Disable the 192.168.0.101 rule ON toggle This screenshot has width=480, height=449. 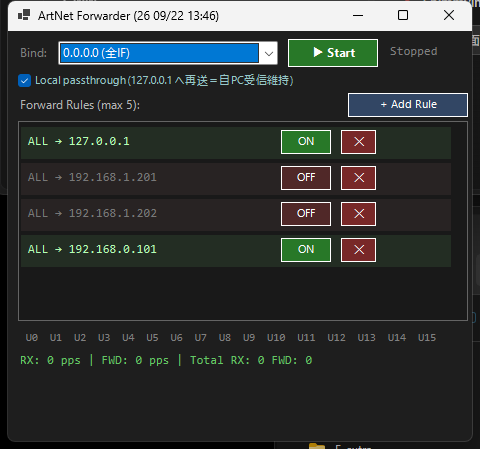[306, 250]
